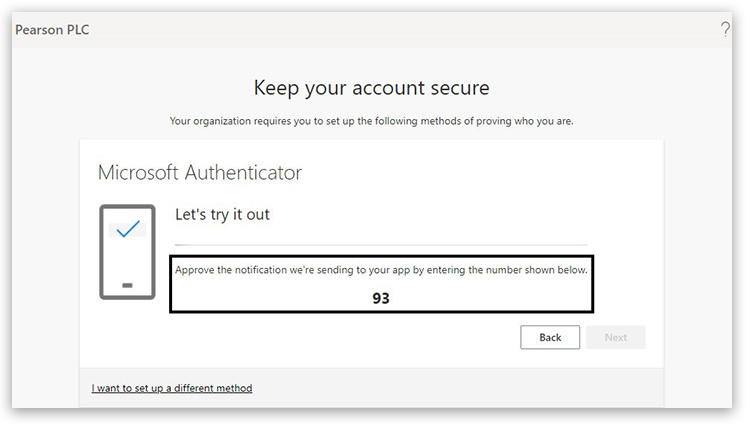Screen dimensions: 750x426
Task: Click the word "Authenticator" in the card title
Action: 244,172
